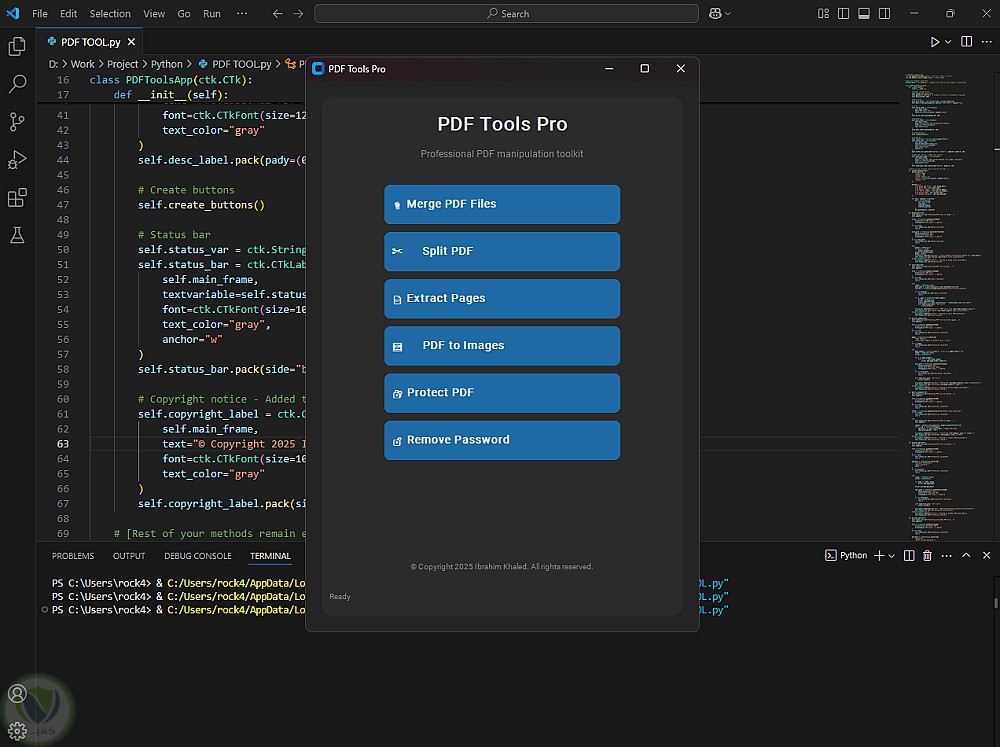1000x747 pixels.
Task: Open the Testing flask icon
Action: [x=17, y=236]
